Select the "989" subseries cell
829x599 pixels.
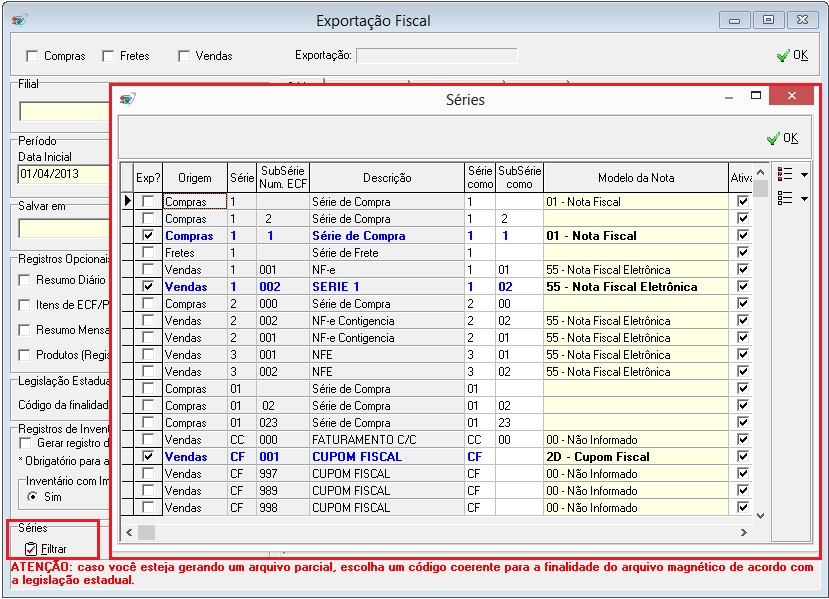(x=283, y=491)
